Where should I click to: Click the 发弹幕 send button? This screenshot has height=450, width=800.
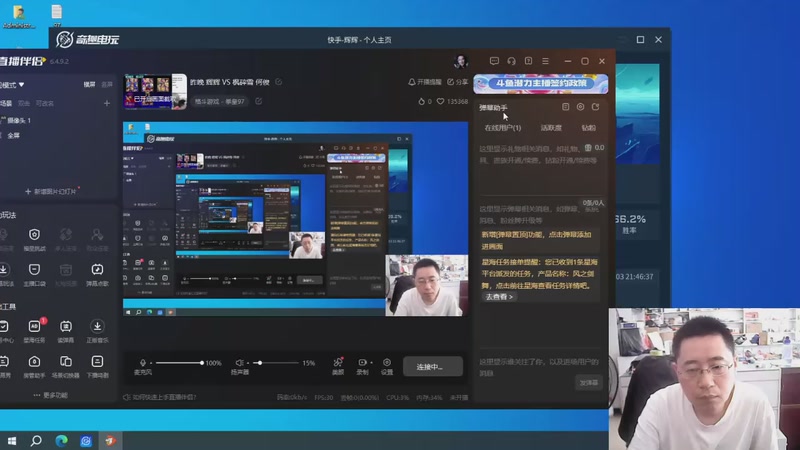tap(588, 383)
